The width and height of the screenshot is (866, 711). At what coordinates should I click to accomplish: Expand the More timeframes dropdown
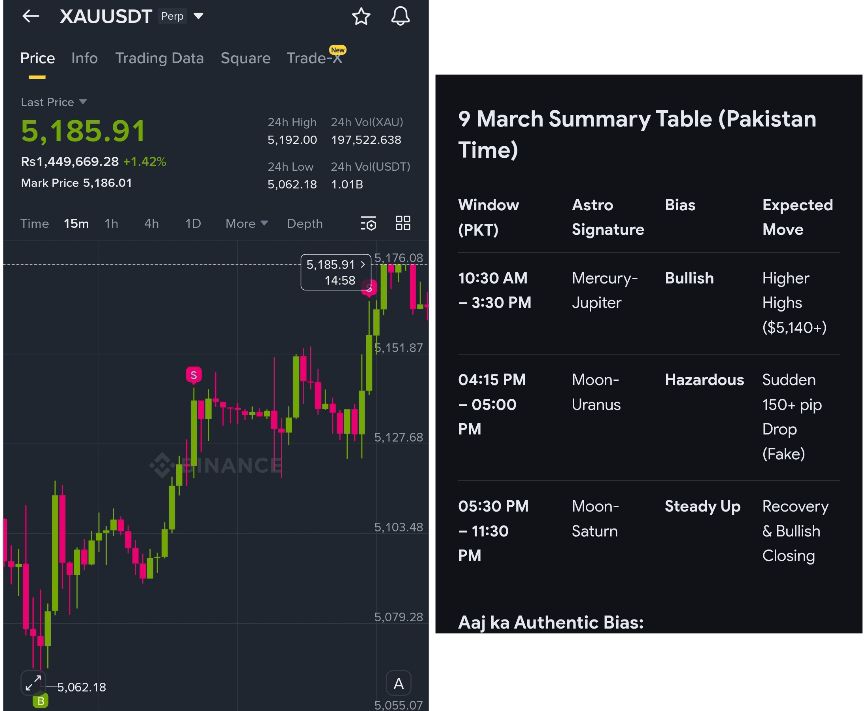tap(246, 223)
